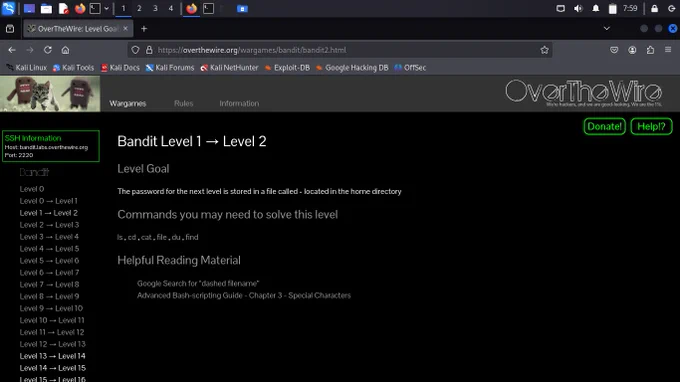Open Level 2 → Level 3 sidebar link

click(x=49, y=225)
